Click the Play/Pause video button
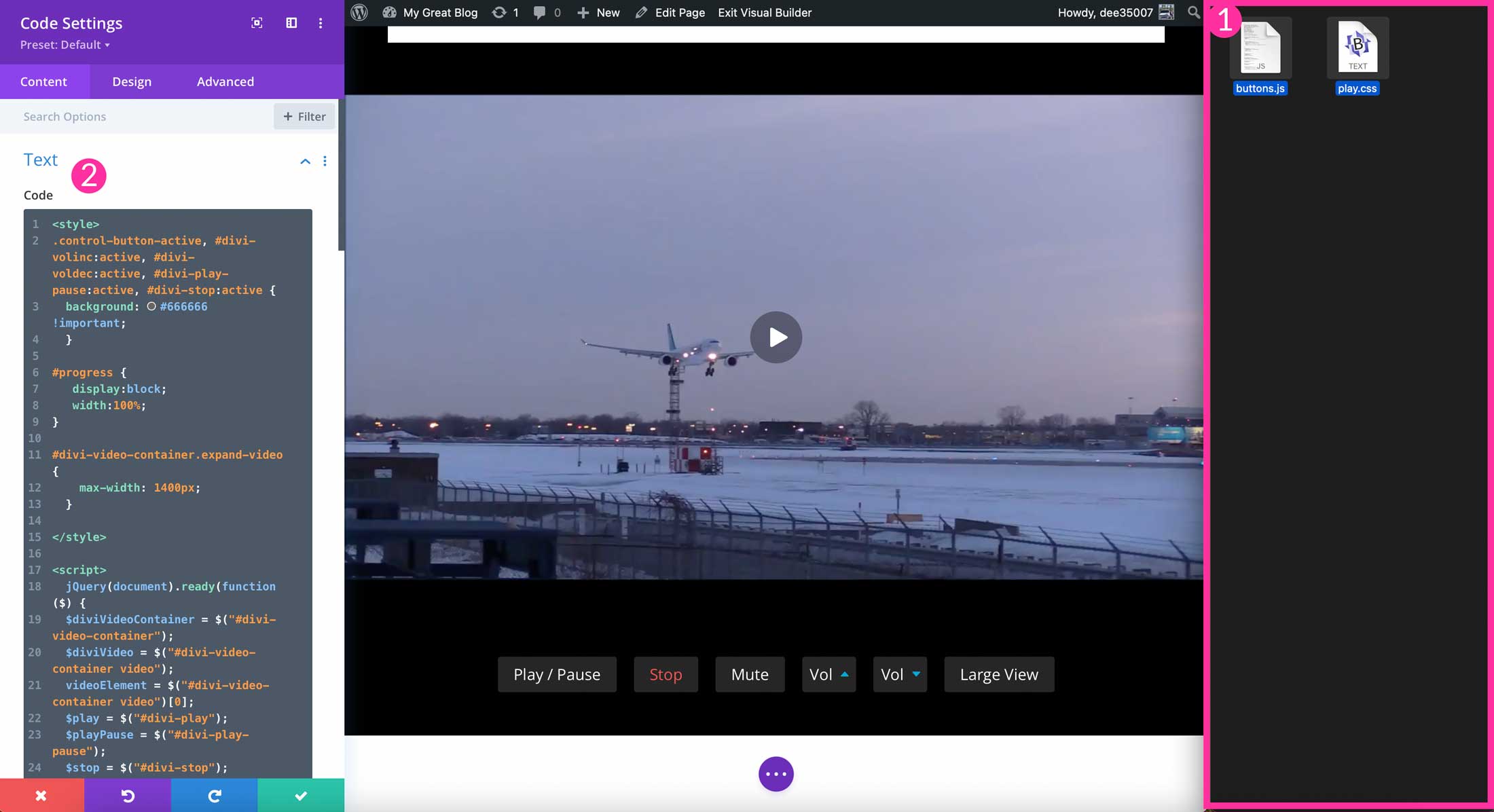 556,674
